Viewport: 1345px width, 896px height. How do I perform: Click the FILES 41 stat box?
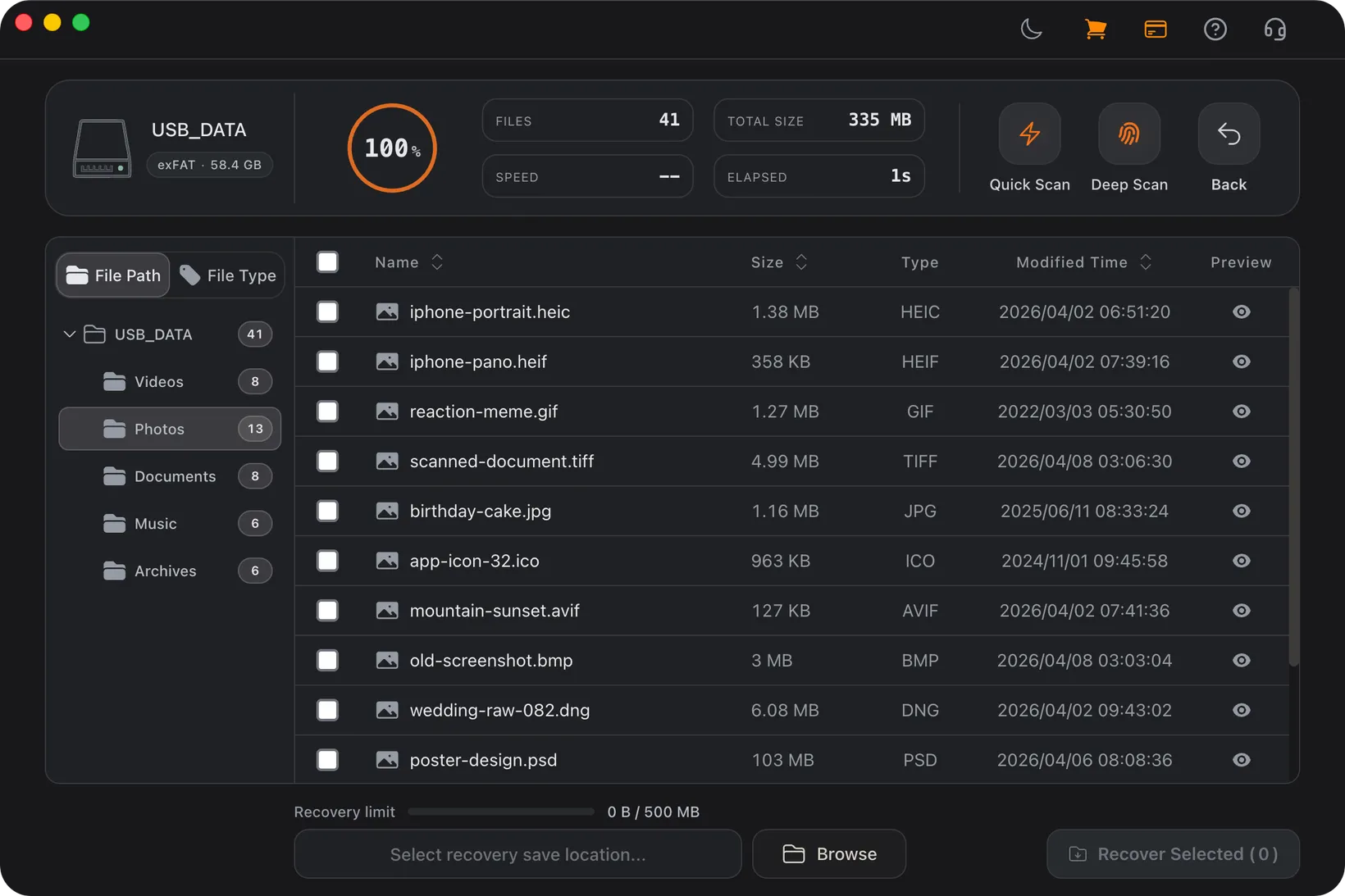click(x=587, y=121)
